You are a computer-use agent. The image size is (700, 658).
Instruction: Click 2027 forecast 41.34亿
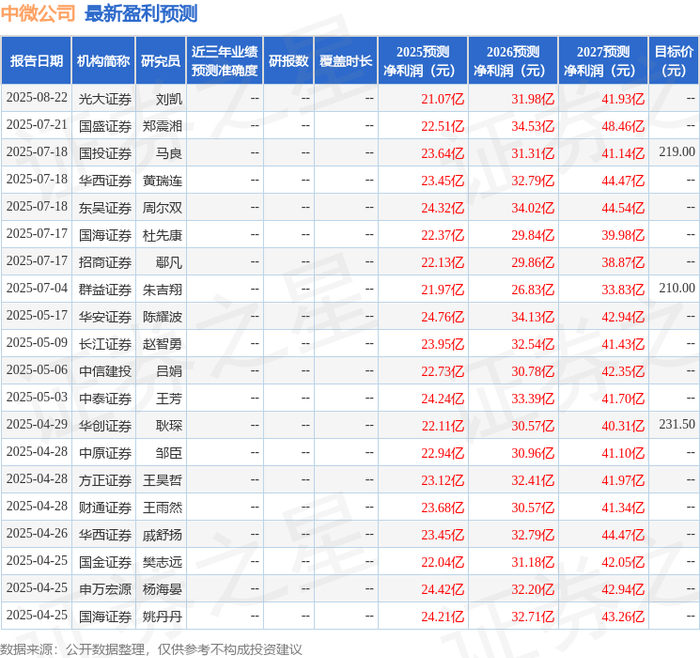click(623, 507)
